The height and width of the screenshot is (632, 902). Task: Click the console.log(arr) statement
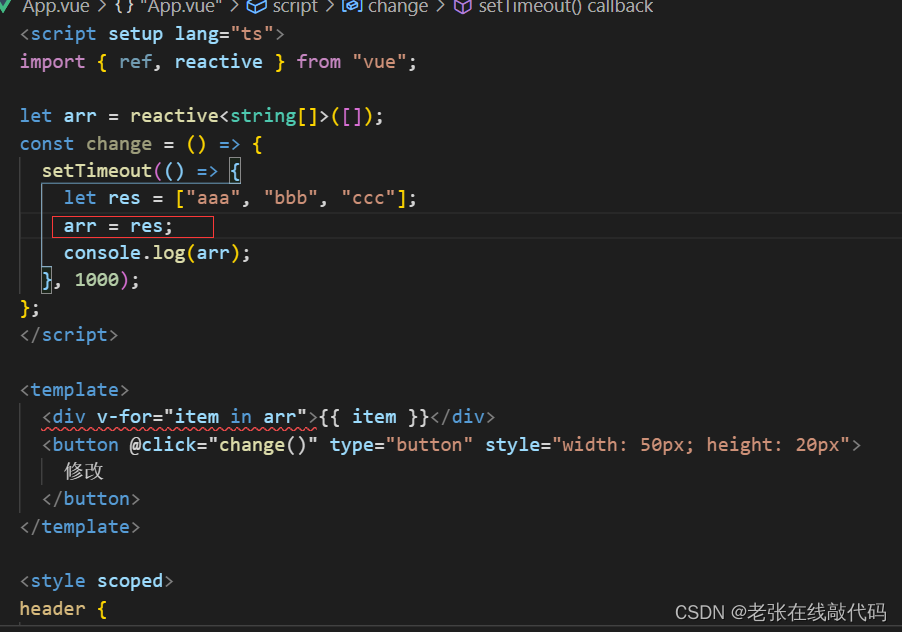click(x=157, y=253)
